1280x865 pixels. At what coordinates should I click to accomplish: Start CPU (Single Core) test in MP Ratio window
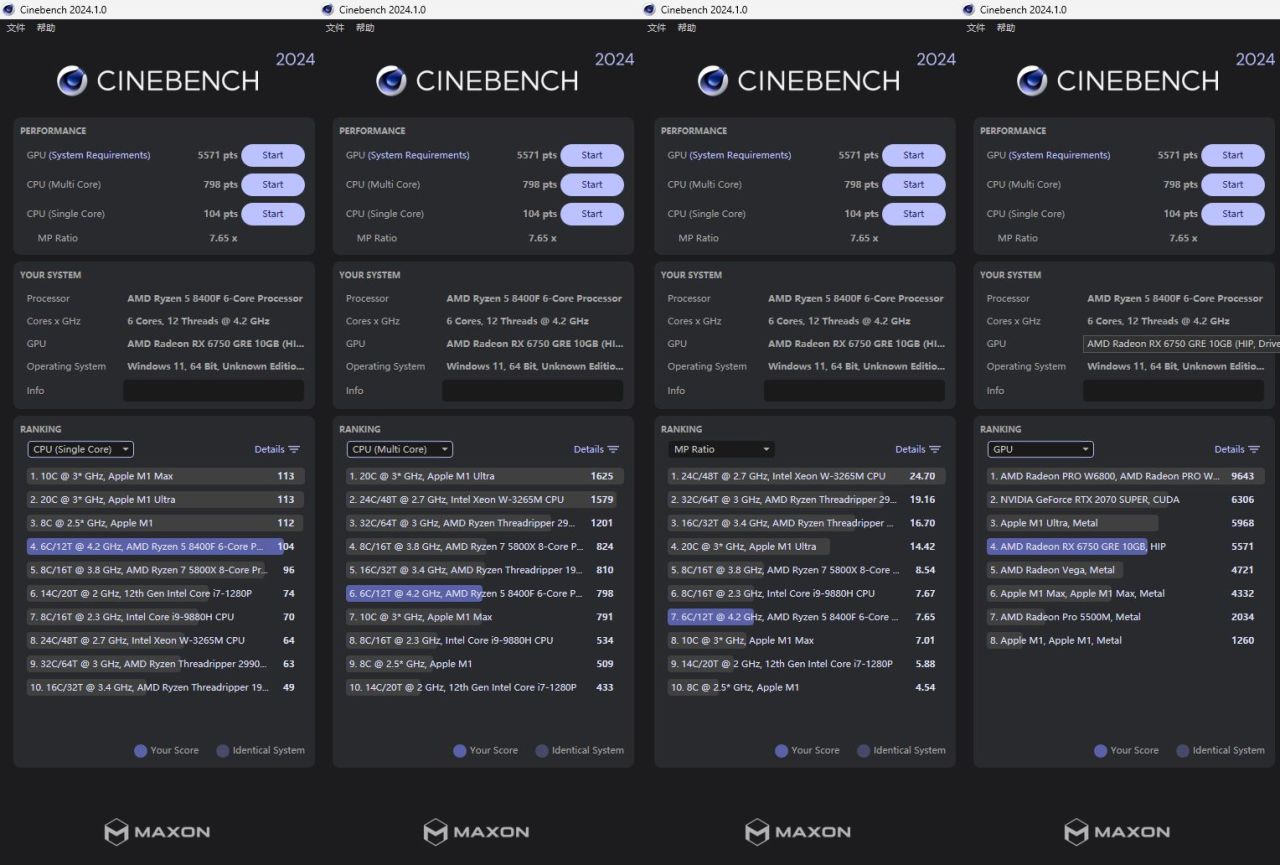tap(914, 214)
